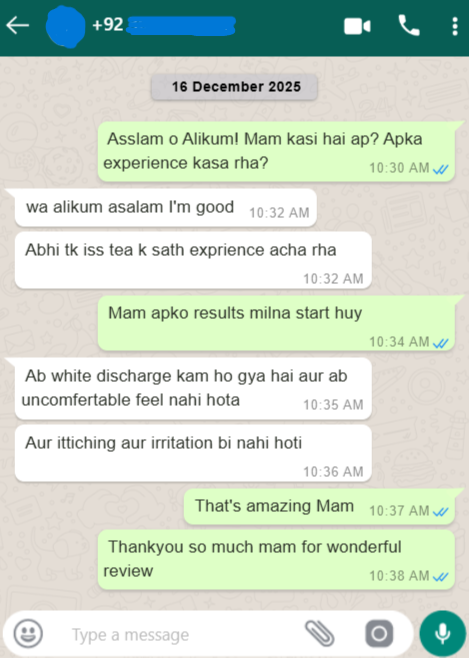Focus the "Type a message" field
The image size is (469, 658).
pos(176,634)
